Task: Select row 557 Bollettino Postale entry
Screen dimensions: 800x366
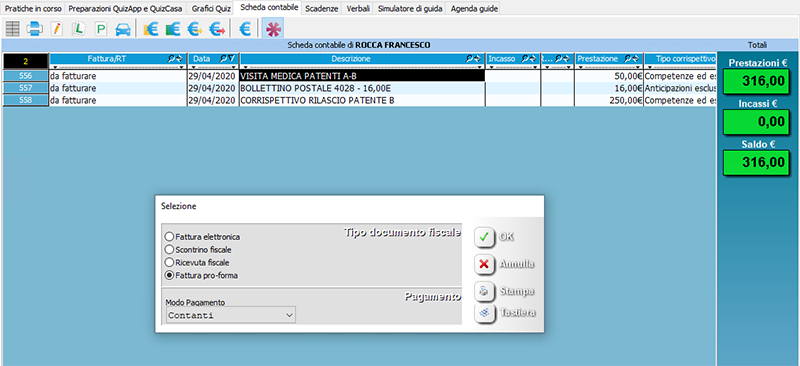Action: pyautogui.click(x=358, y=88)
